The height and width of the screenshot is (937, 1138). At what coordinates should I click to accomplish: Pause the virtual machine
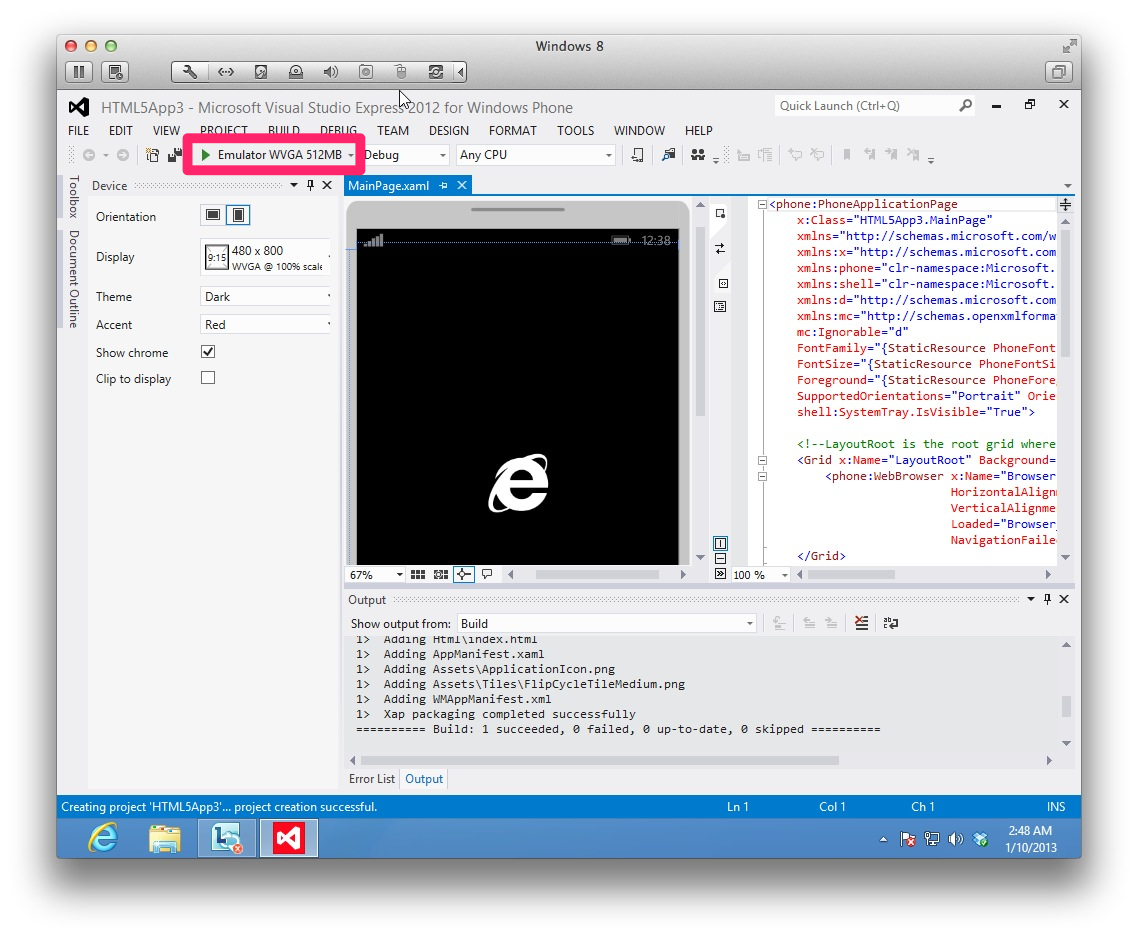point(79,71)
